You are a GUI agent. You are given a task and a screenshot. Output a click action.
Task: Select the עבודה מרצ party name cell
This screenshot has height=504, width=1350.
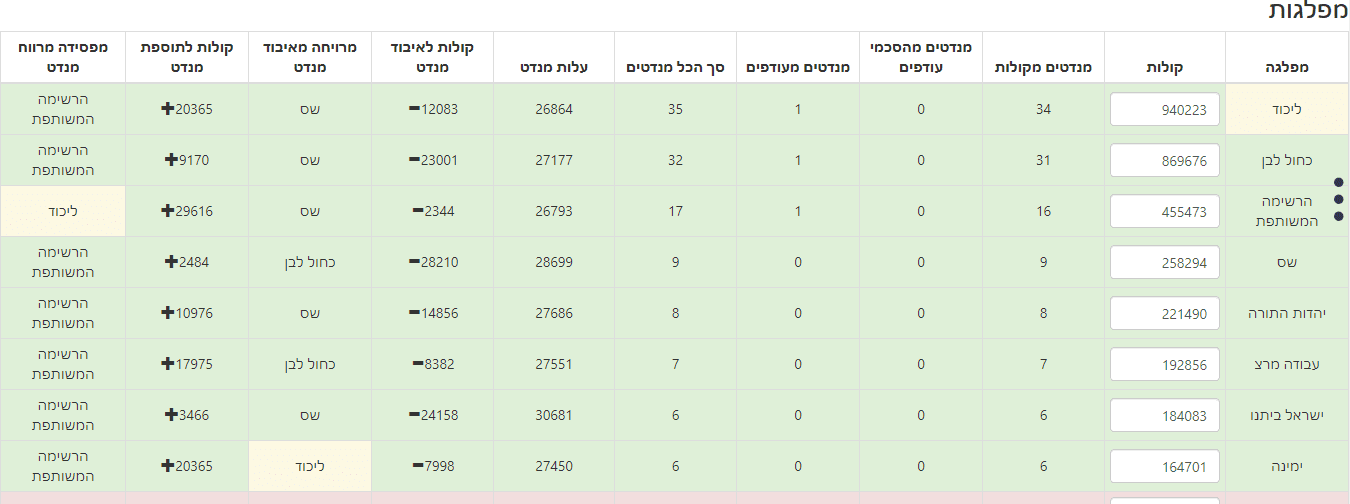click(1286, 364)
